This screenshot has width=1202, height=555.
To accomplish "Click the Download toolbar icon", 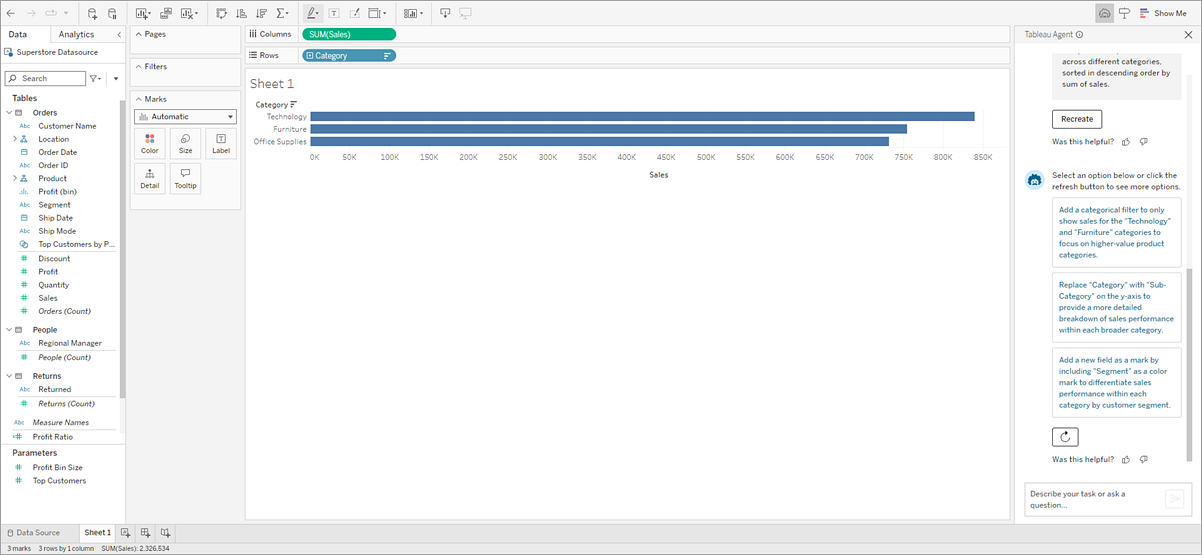I will [446, 13].
